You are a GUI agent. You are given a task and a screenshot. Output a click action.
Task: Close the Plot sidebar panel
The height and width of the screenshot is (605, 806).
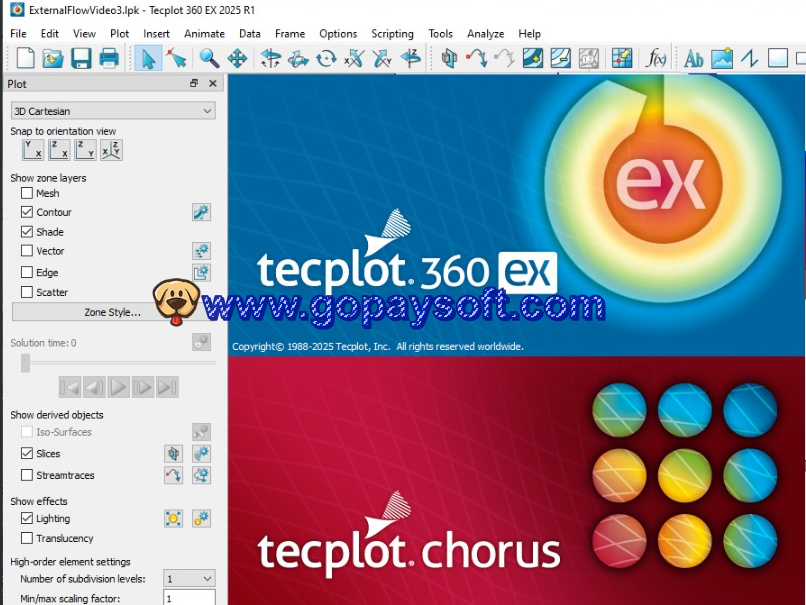213,83
